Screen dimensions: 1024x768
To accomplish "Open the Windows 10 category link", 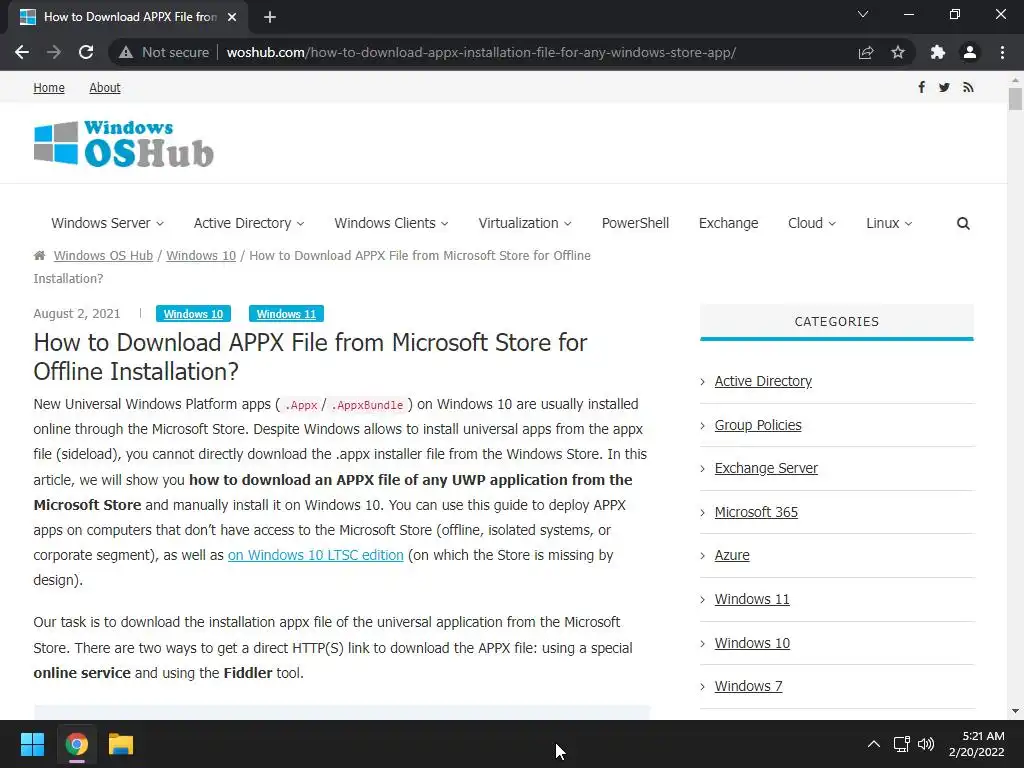I will tap(752, 643).
